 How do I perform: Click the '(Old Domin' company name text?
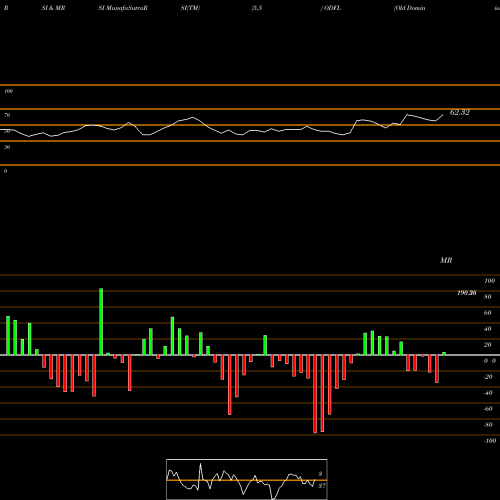coord(409,8)
